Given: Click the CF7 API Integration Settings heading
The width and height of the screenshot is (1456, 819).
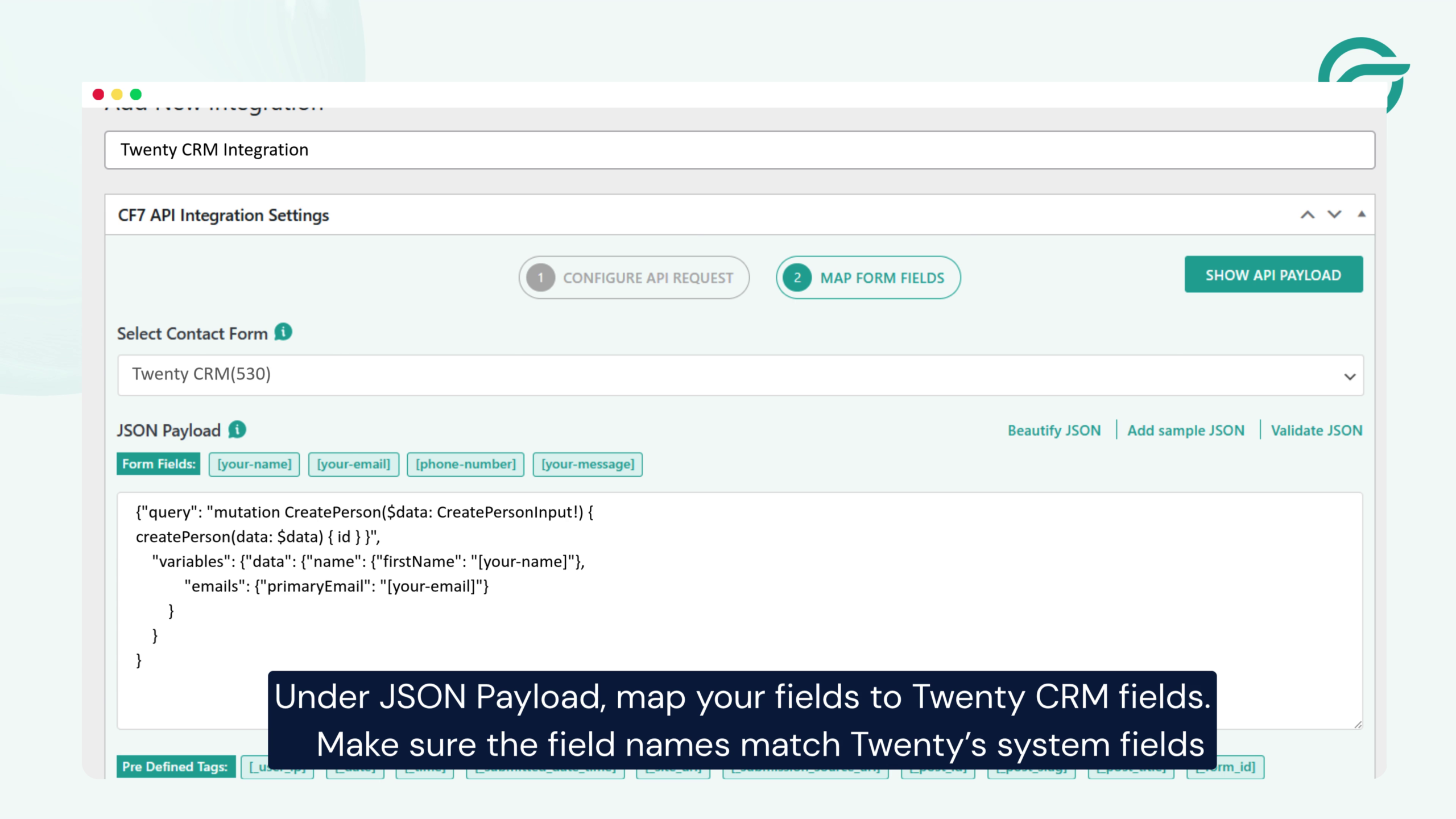Looking at the screenshot, I should tap(224, 216).
